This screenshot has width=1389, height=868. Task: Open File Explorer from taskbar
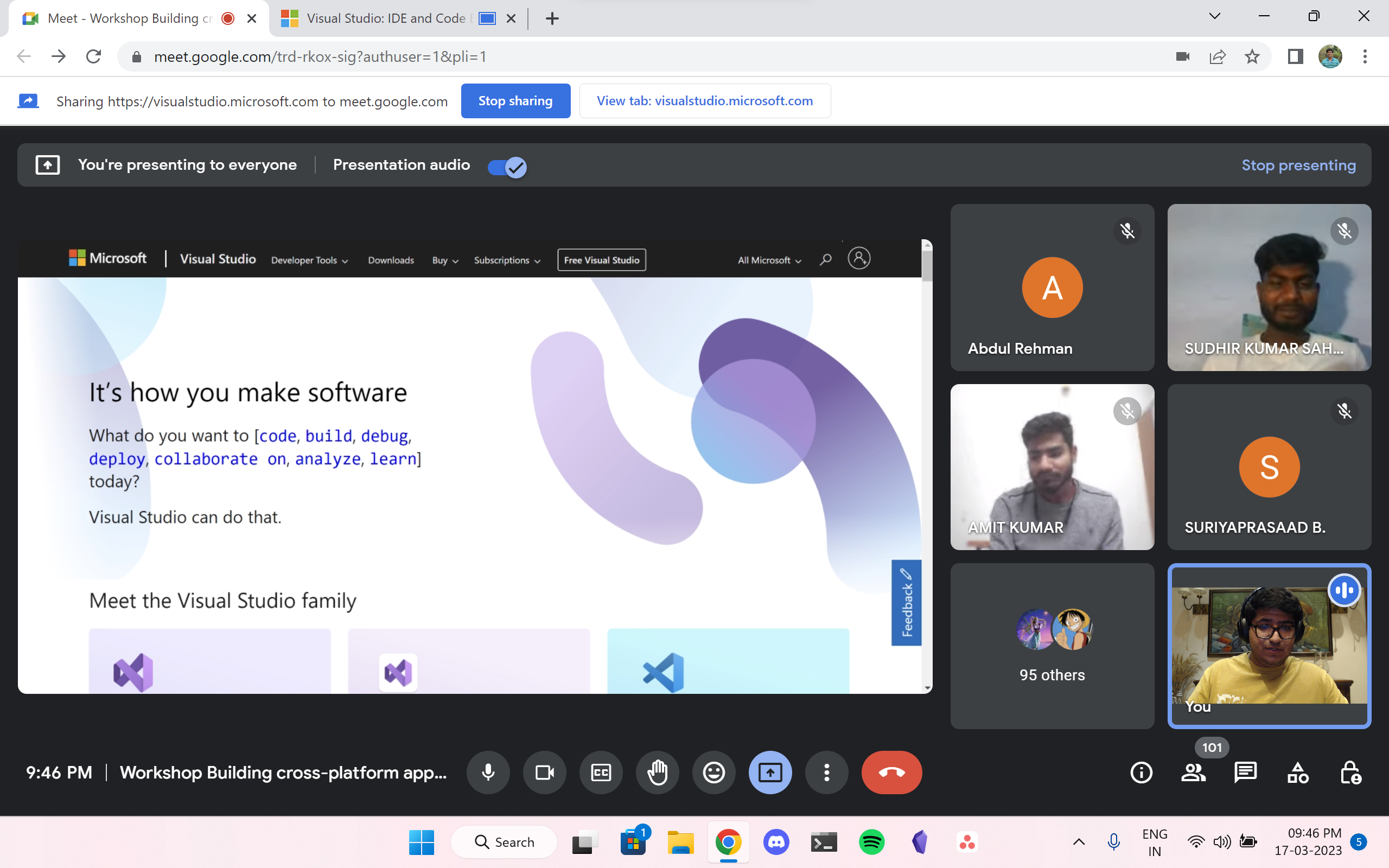click(680, 842)
